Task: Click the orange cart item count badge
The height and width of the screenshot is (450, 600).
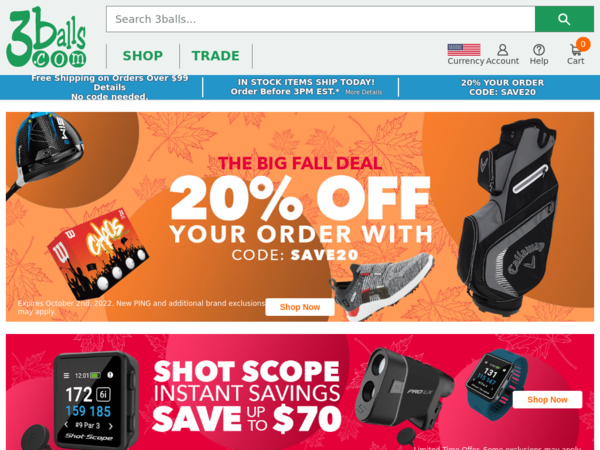Action: point(583,44)
